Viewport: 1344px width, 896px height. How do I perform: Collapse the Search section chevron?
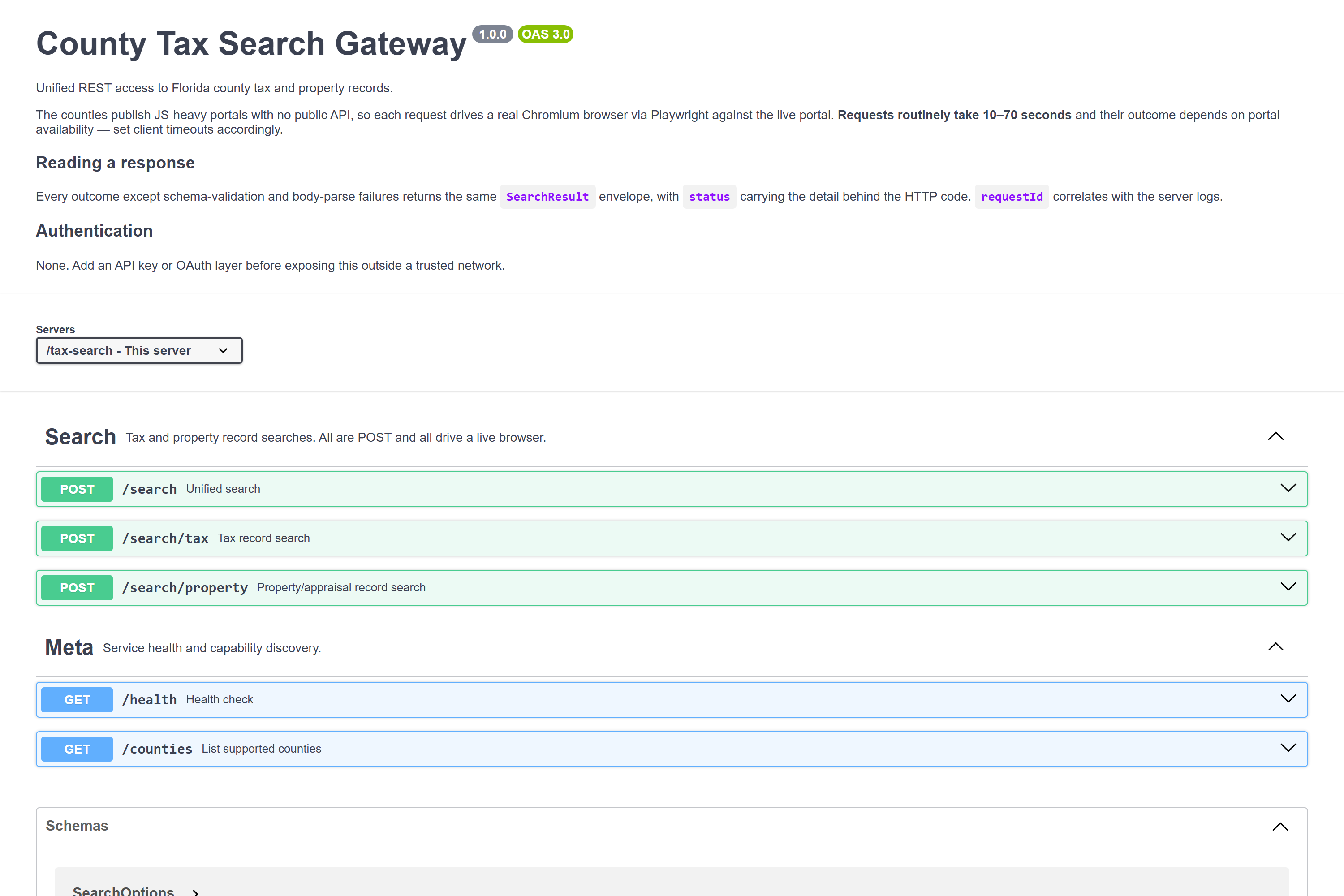pos(1275,436)
